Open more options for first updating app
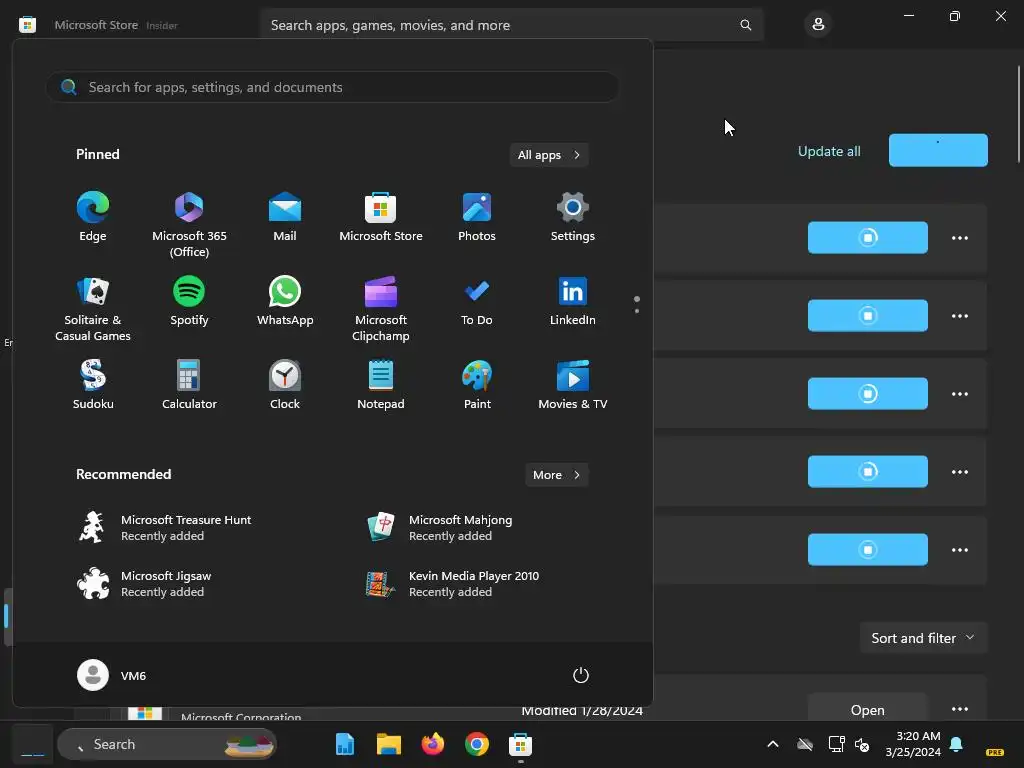This screenshot has height=768, width=1024. point(959,238)
